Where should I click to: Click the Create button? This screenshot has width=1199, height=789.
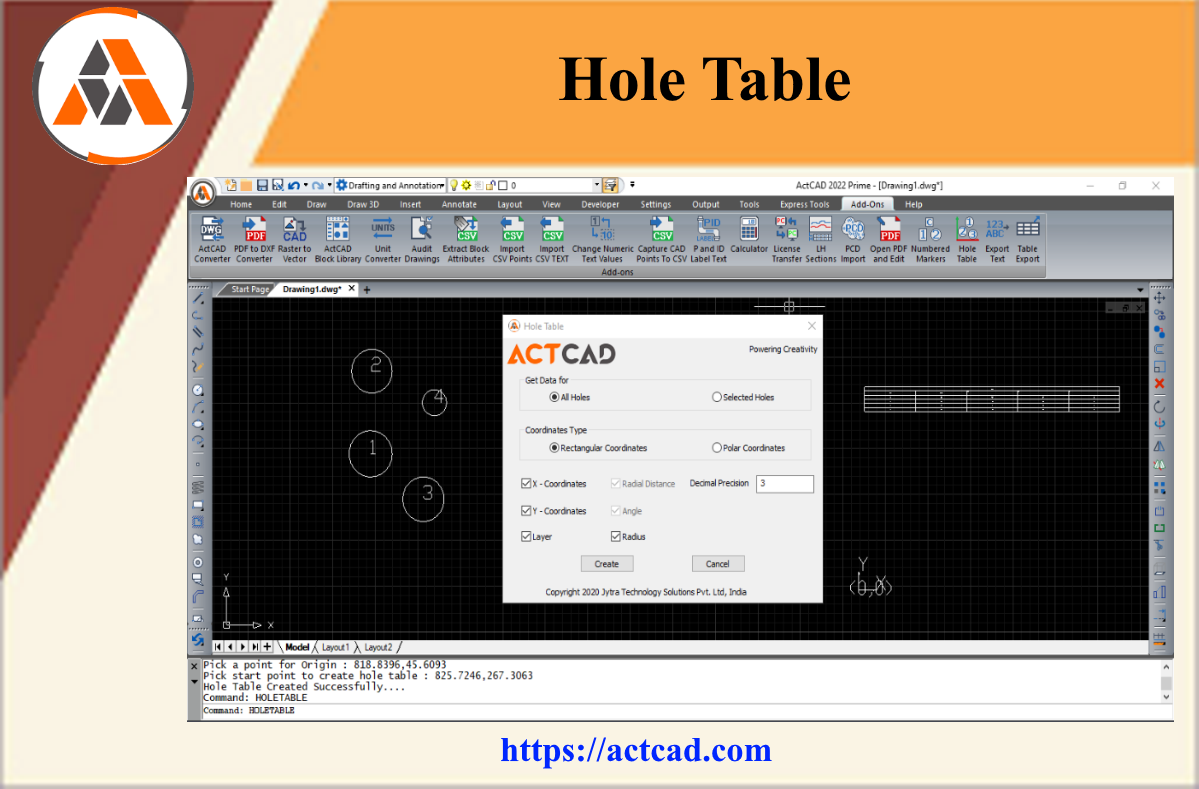point(606,563)
